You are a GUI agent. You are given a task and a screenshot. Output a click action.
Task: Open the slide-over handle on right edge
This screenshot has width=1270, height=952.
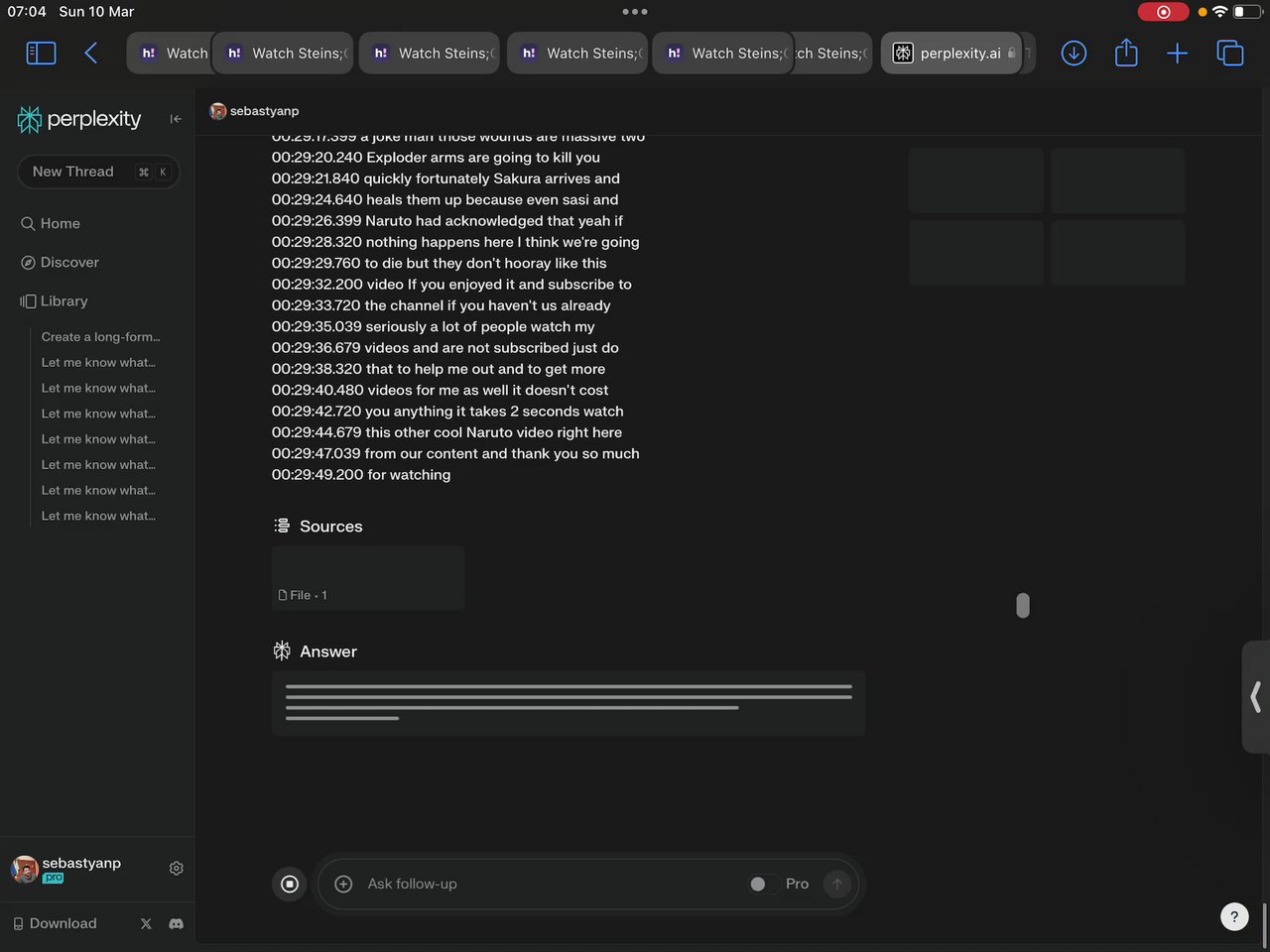pyautogui.click(x=1256, y=697)
